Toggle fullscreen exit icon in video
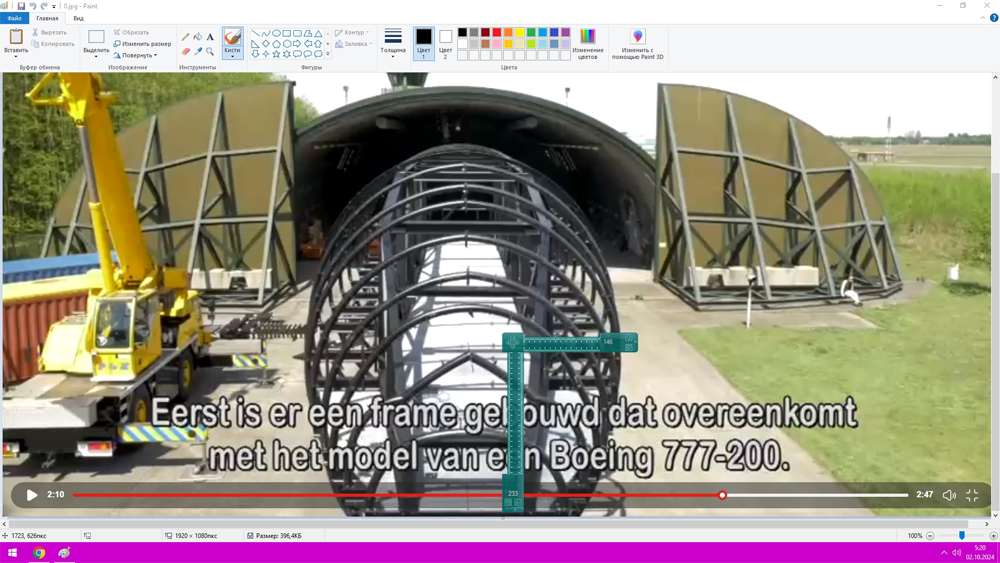Image resolution: width=1000 pixels, height=563 pixels. click(972, 495)
